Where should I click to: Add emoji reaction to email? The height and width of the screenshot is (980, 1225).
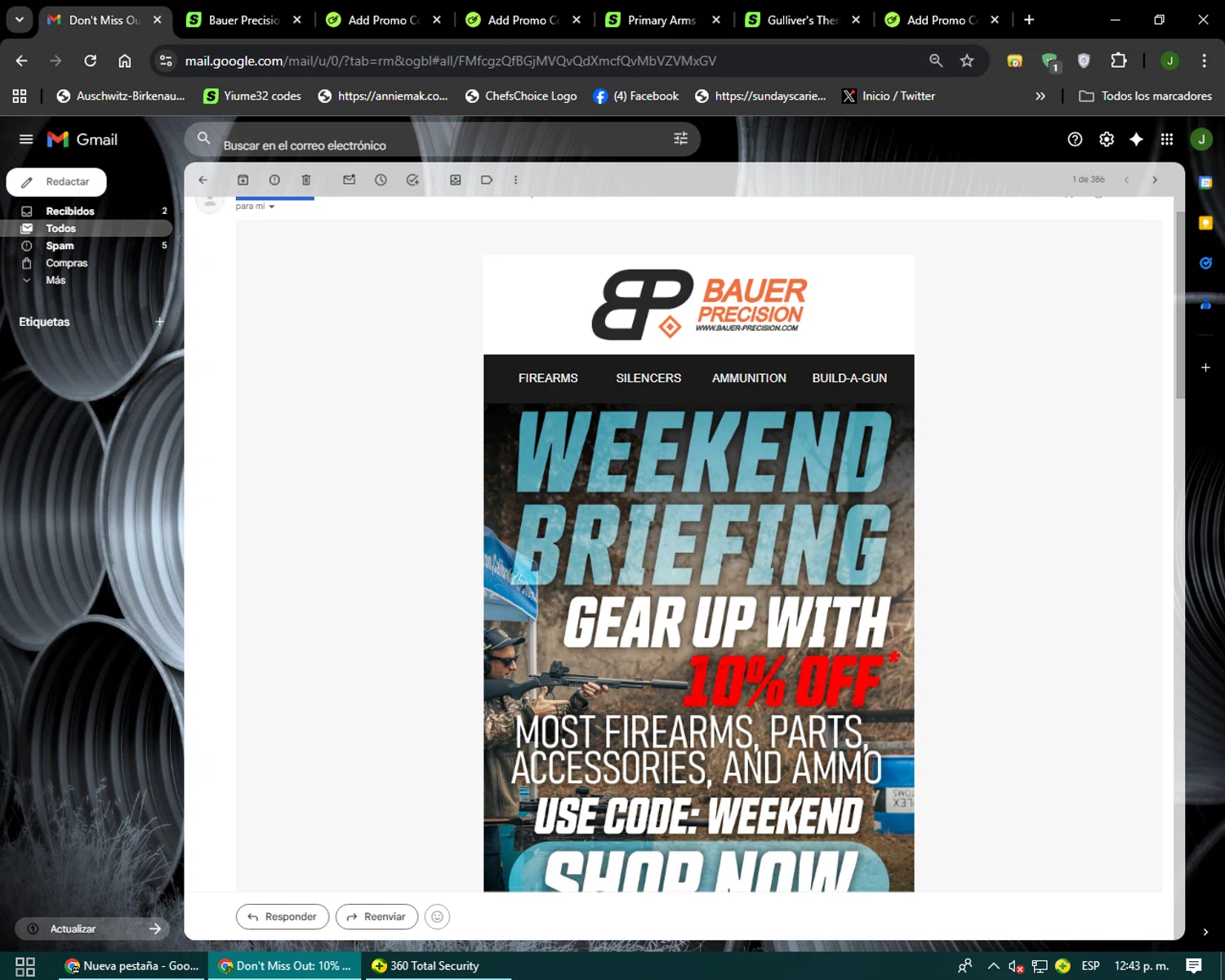pos(437,916)
